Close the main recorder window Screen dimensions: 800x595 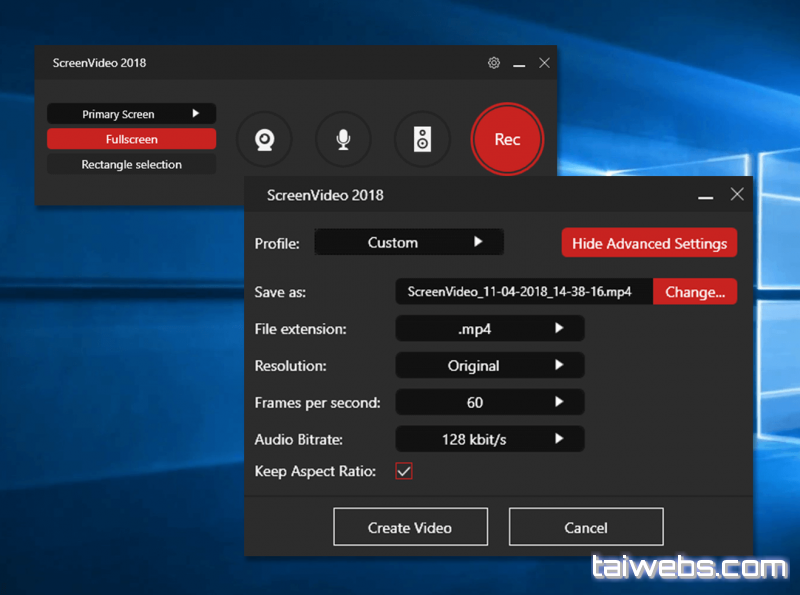[x=544, y=63]
